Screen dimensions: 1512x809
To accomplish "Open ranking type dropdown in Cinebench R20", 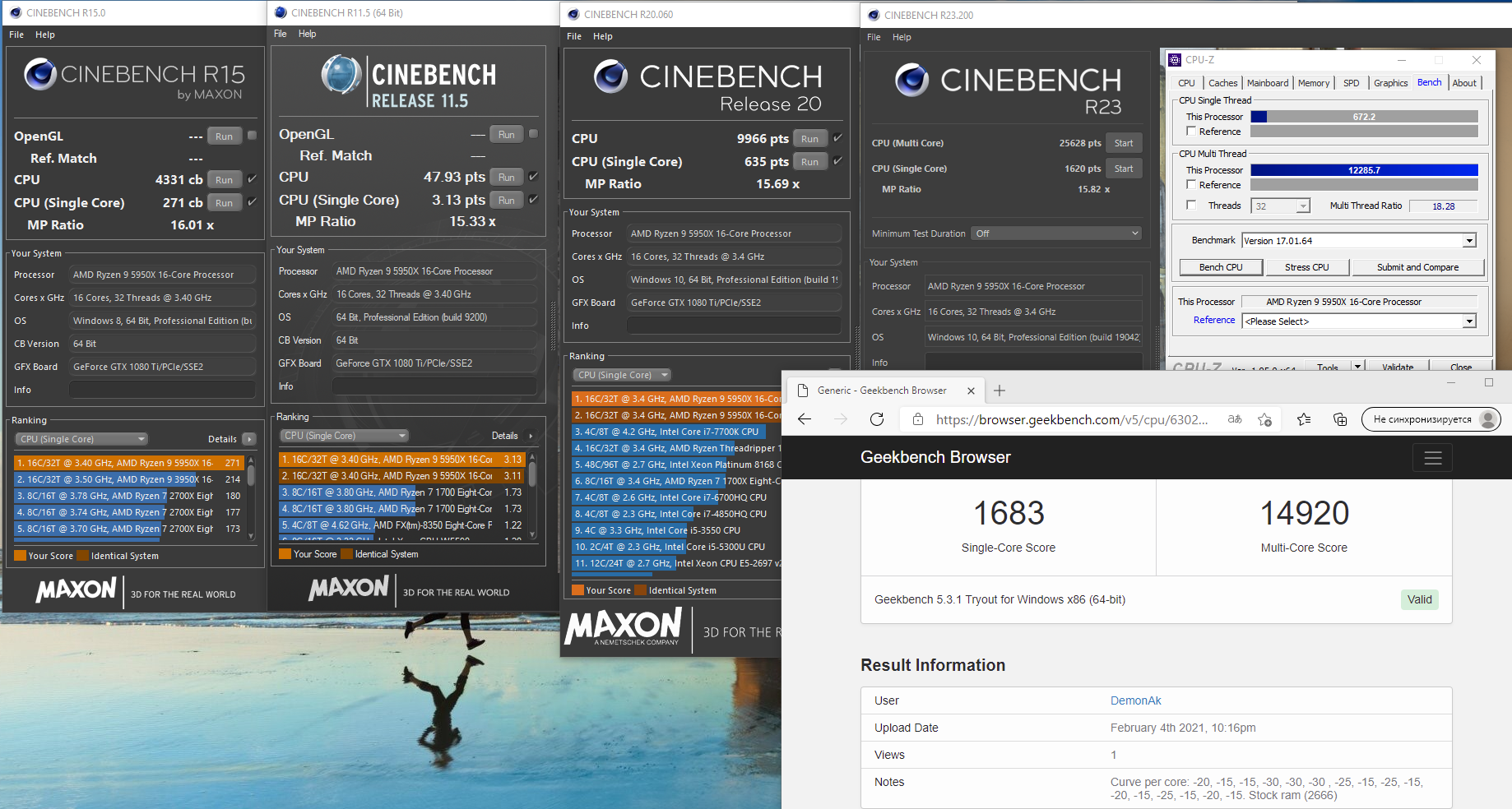I will tap(622, 375).
